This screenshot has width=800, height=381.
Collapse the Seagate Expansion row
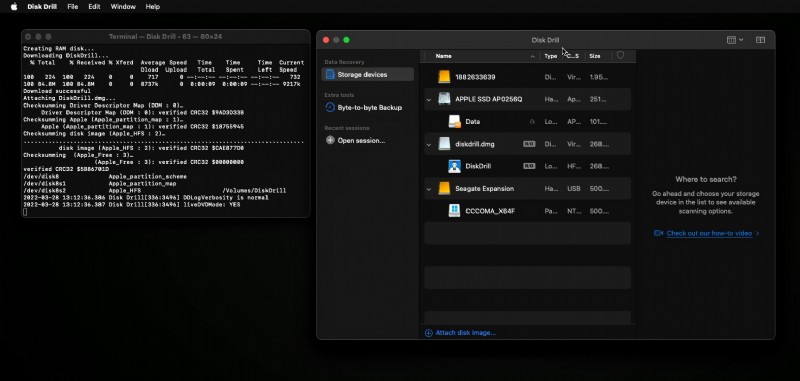[x=429, y=189]
